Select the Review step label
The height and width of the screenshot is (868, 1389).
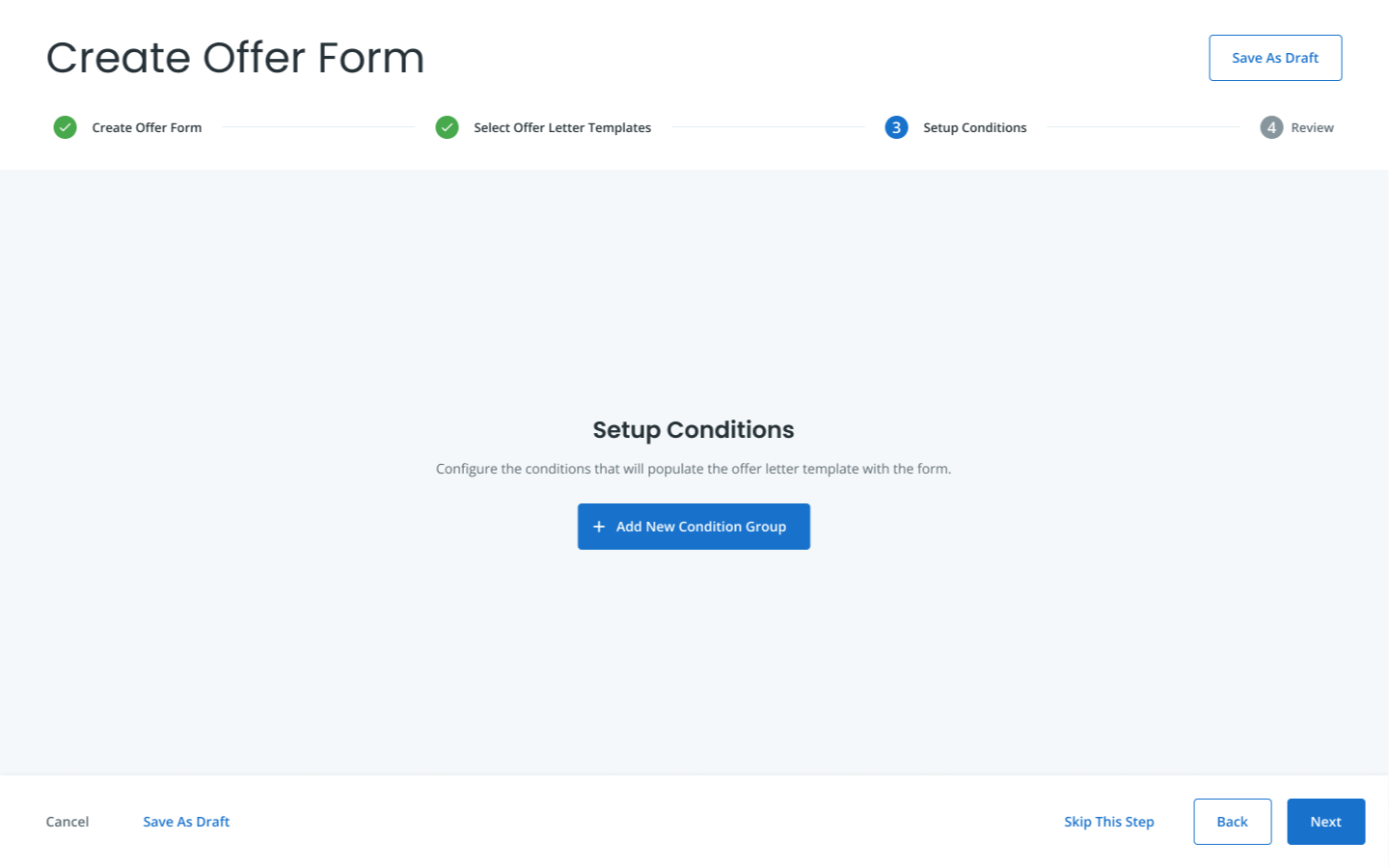pos(1313,126)
